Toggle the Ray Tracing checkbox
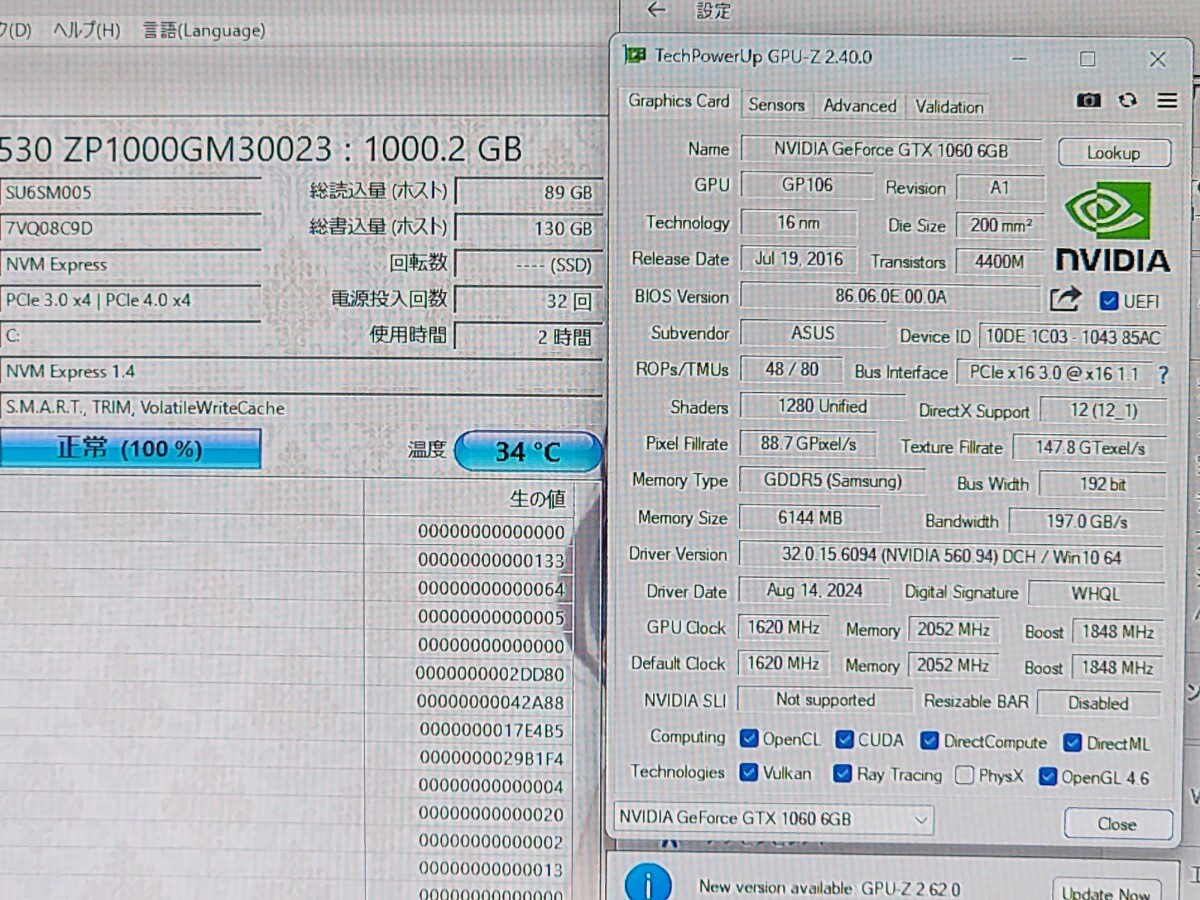The image size is (1200, 900). click(842, 774)
